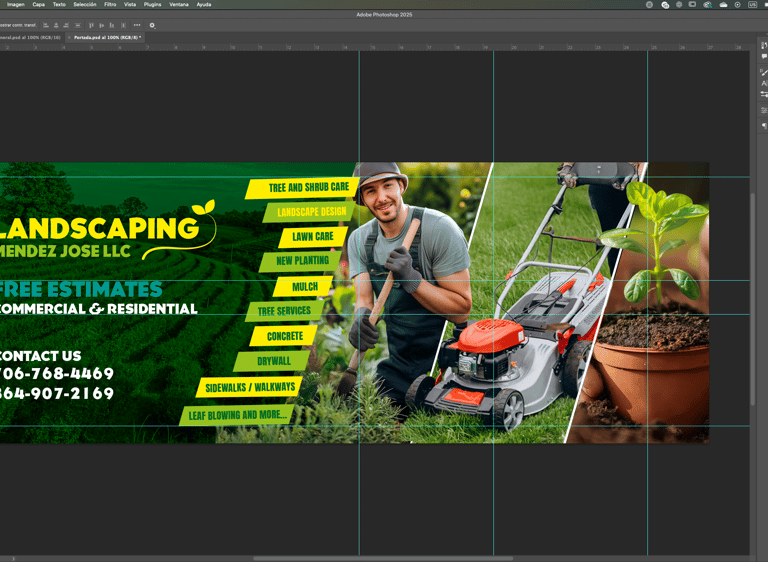Click the color palette picker icon in menu bar
Image resolution: width=768 pixels, height=562 pixels.
[707, 5]
